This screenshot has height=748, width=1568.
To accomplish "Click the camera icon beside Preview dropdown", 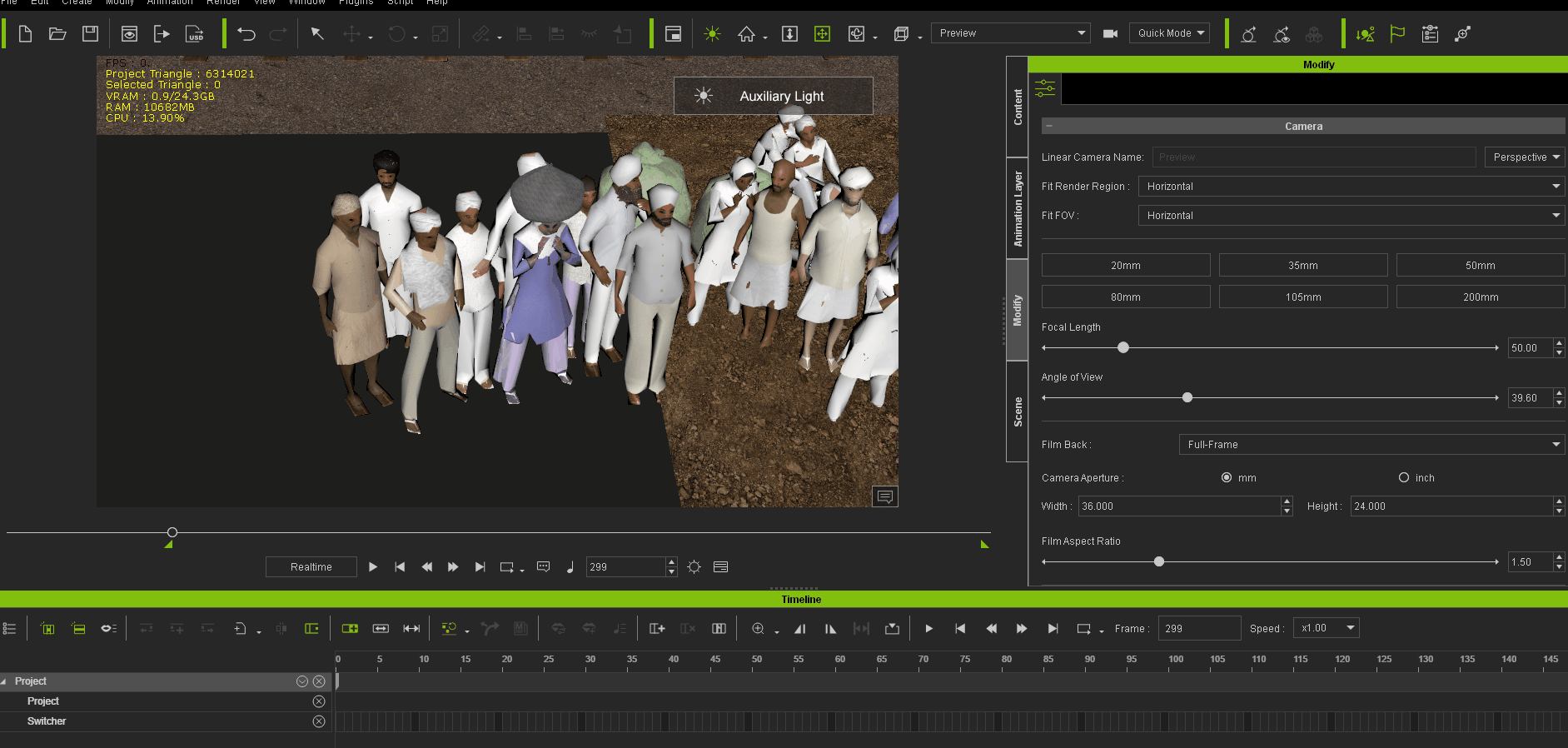I will [1110, 34].
